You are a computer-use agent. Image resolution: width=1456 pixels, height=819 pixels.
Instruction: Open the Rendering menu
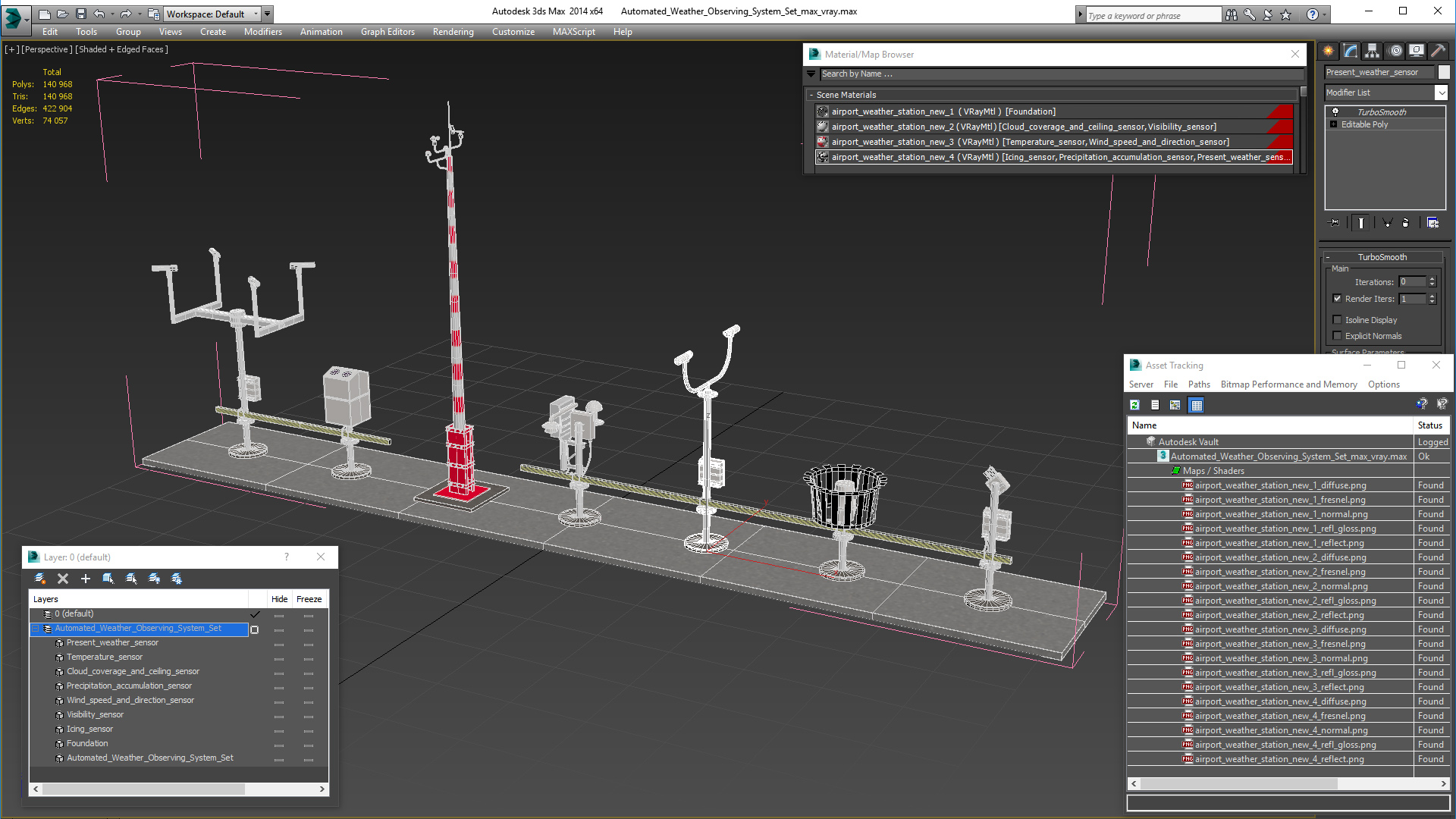(452, 32)
